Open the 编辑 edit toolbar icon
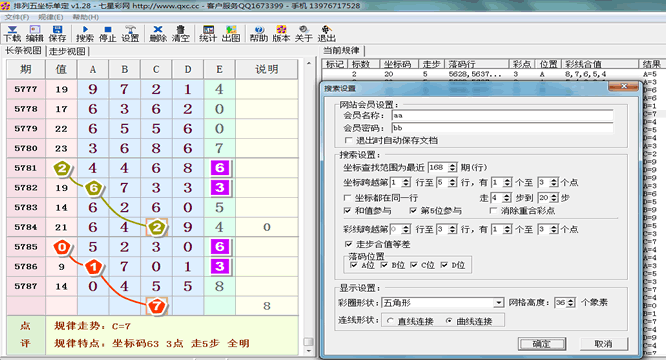This screenshot has width=666, height=360. [x=34, y=34]
